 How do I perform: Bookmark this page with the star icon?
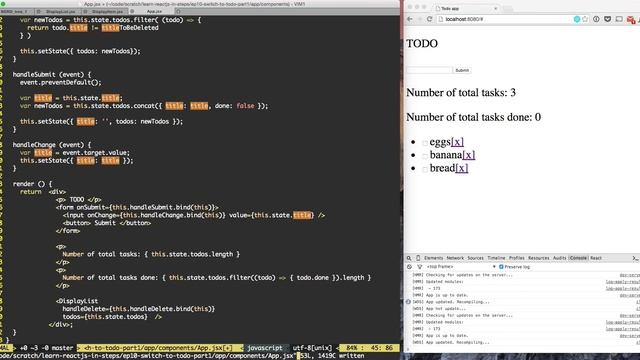(x=585, y=19)
